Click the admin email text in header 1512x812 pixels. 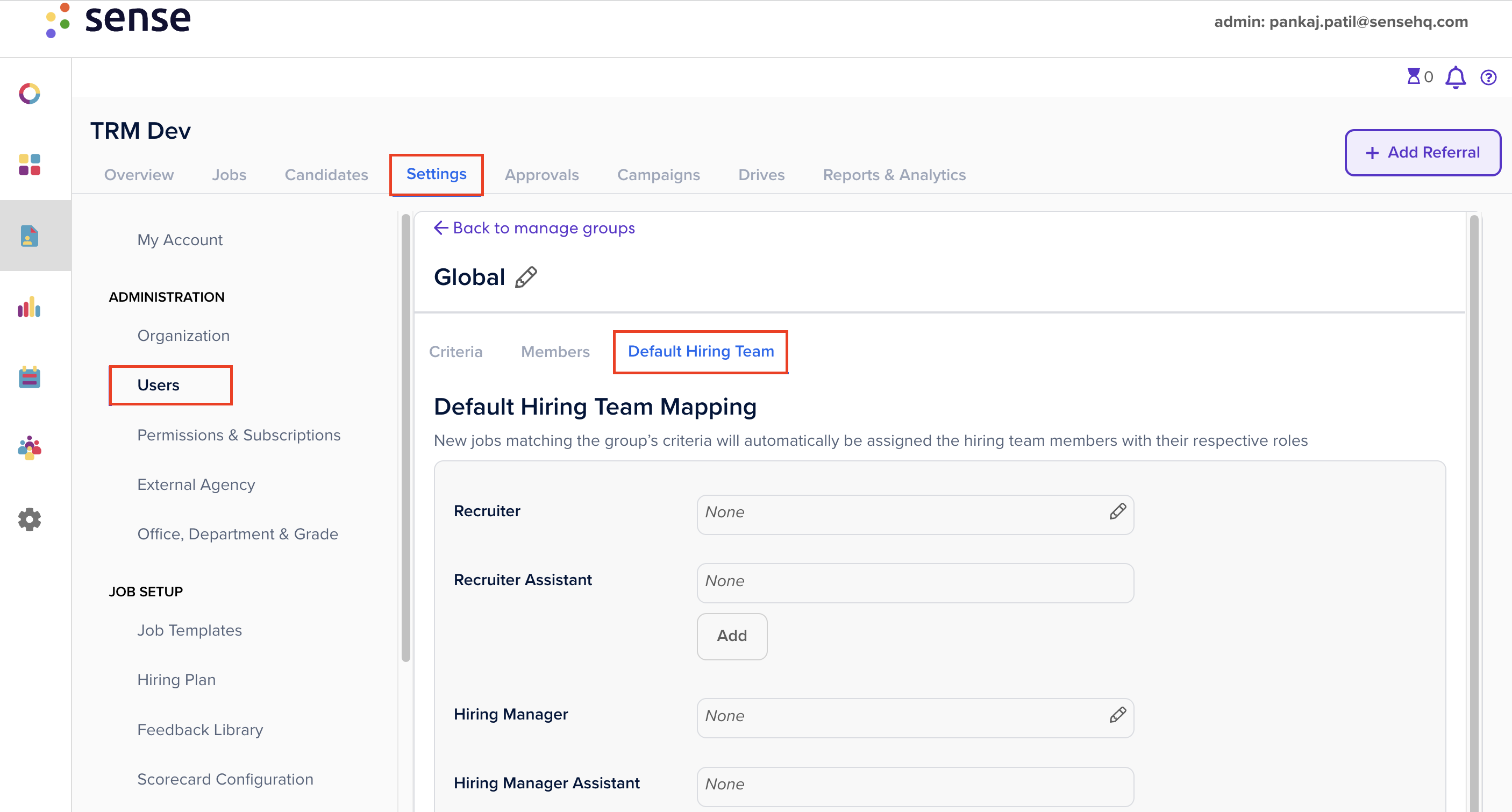[x=1340, y=22]
